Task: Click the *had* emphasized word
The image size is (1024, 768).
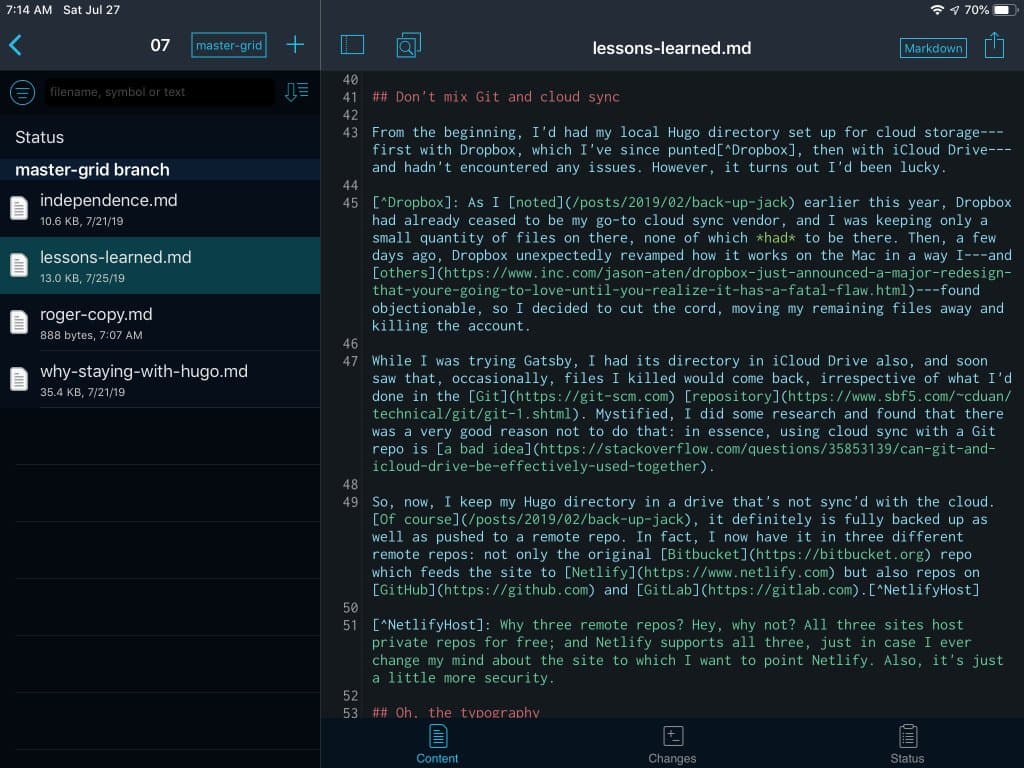Action: [776, 238]
